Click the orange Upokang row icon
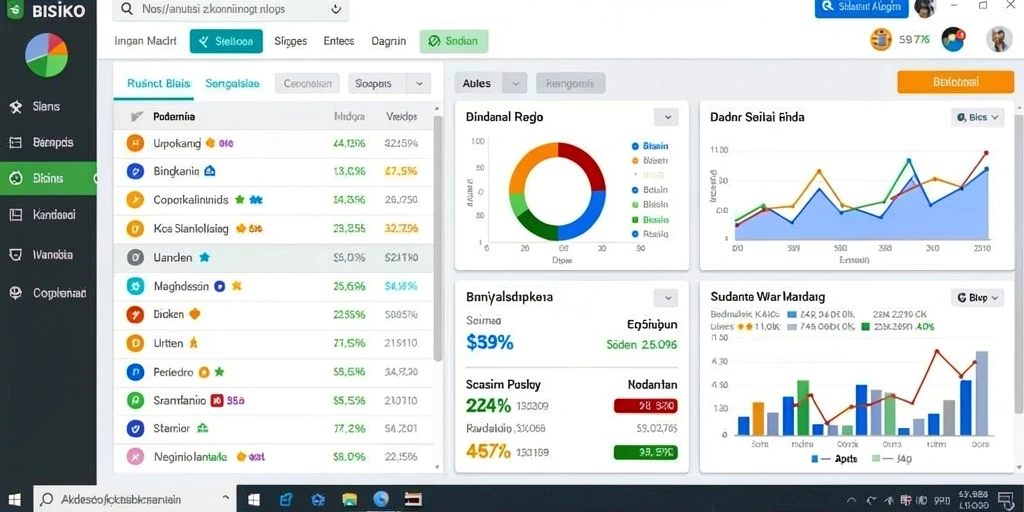 point(135,143)
